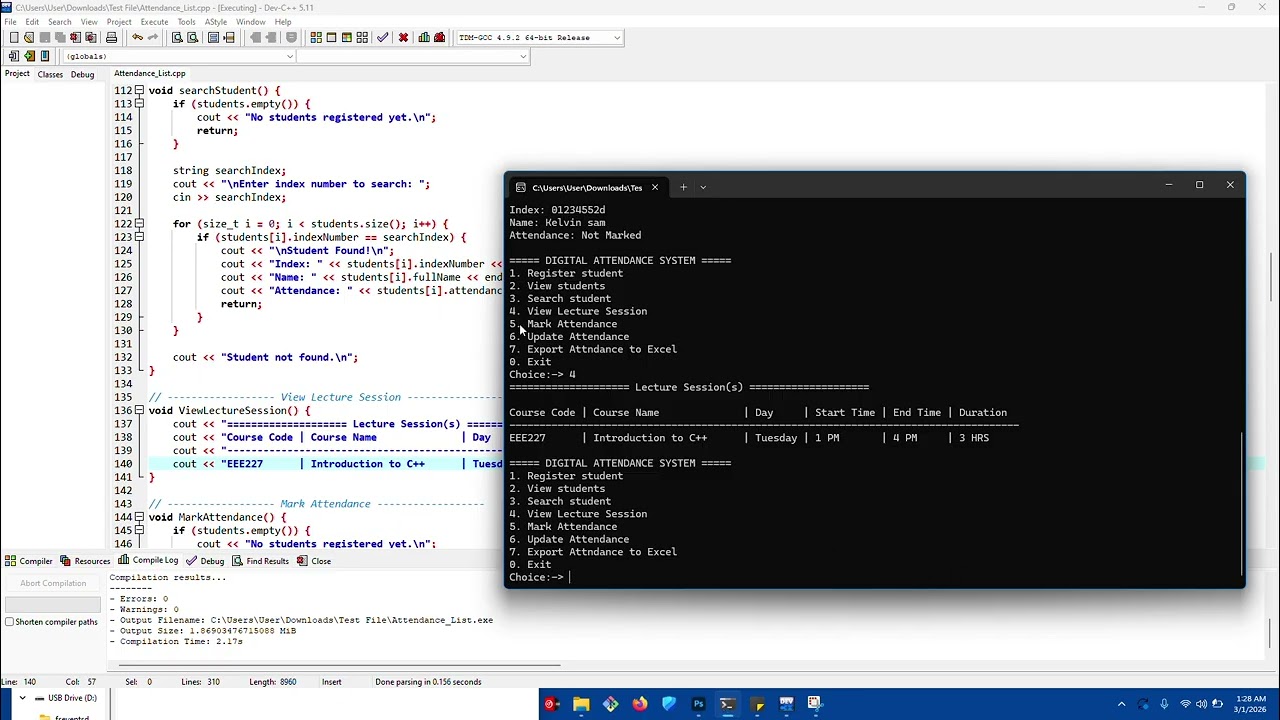Open the (globals) scope dropdown

pos(290,56)
